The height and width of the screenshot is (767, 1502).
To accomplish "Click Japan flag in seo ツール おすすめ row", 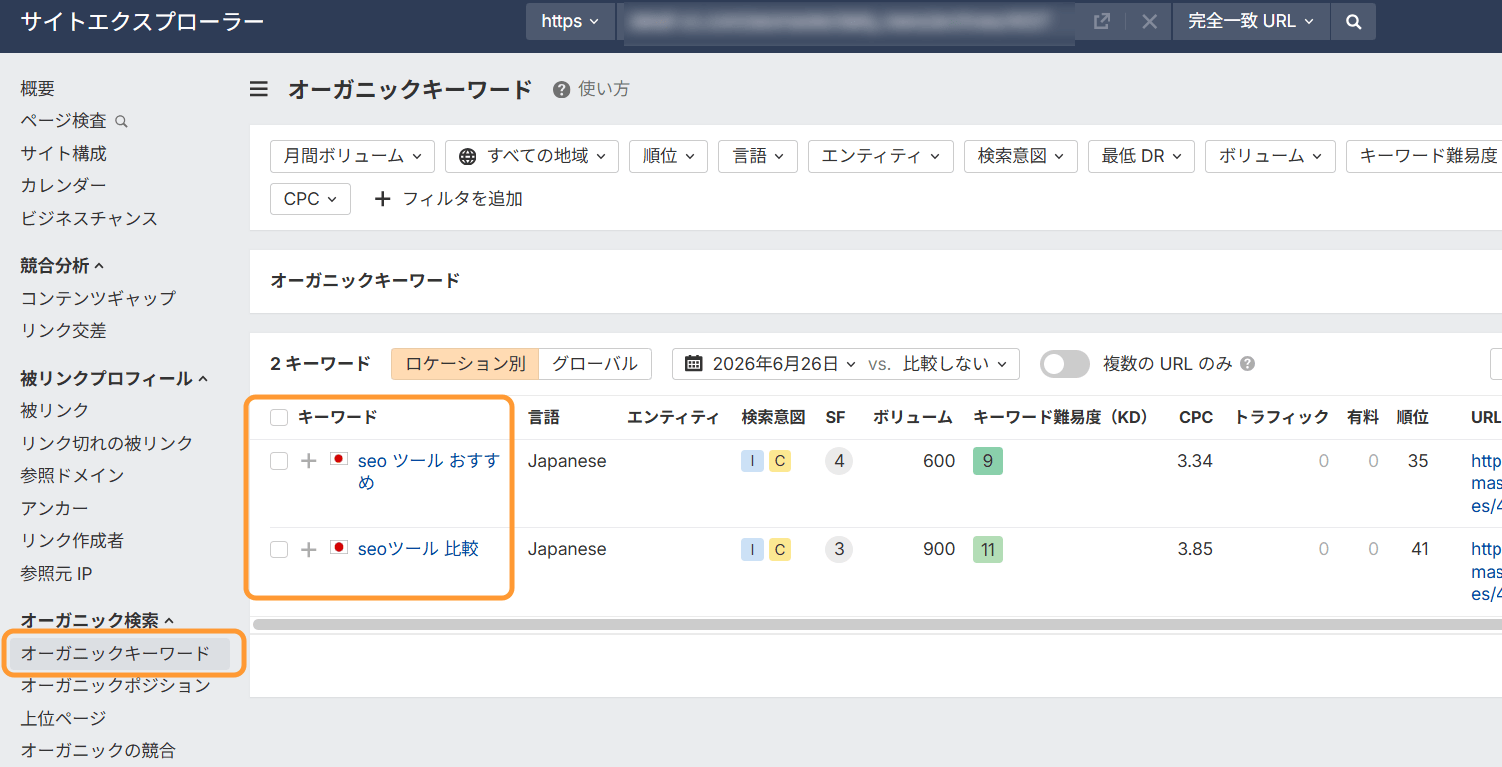I will point(339,459).
